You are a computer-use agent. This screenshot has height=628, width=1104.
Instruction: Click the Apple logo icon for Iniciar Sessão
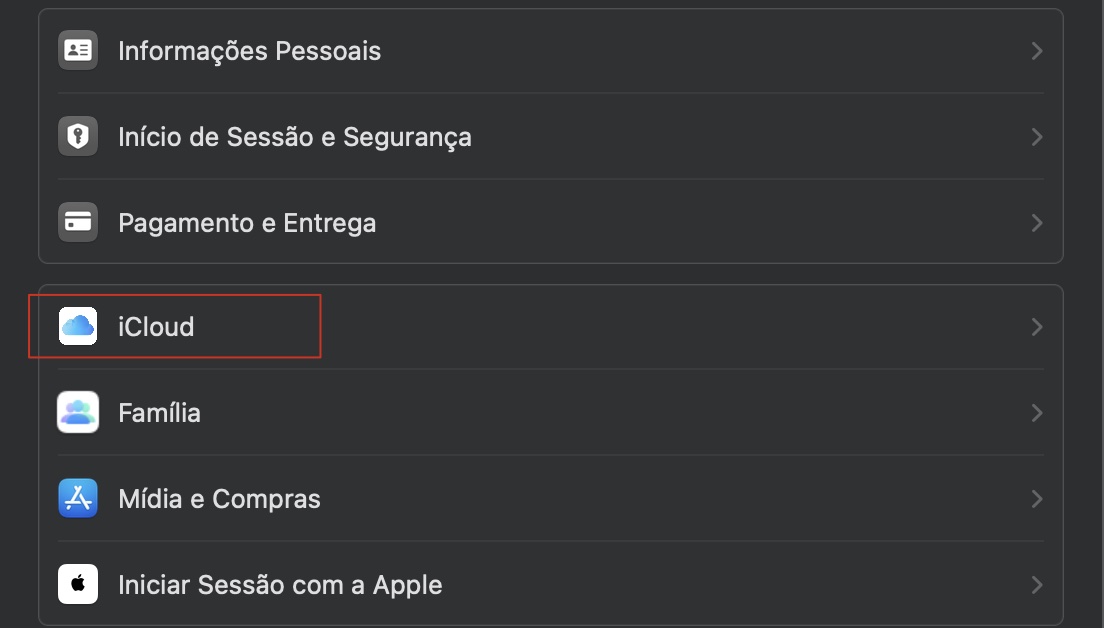(78, 584)
